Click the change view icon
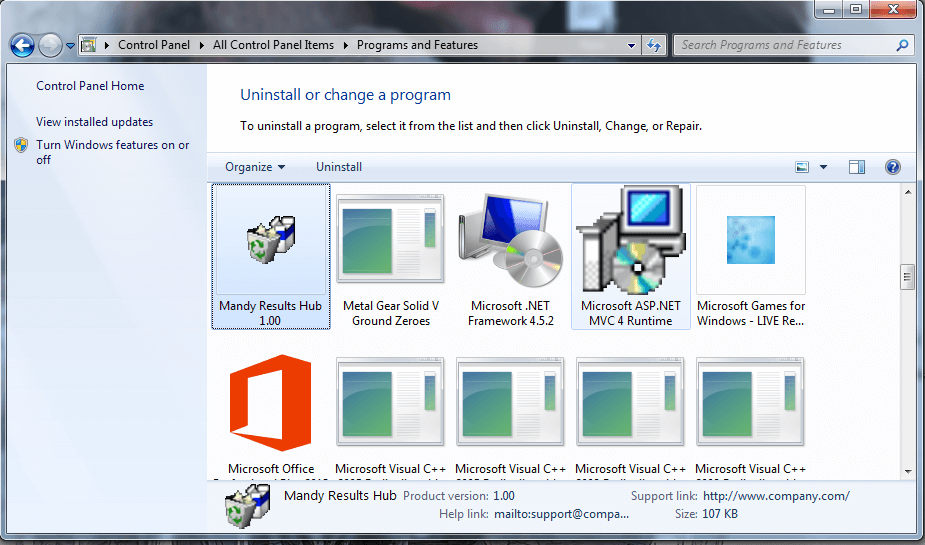925x545 pixels. click(802, 167)
